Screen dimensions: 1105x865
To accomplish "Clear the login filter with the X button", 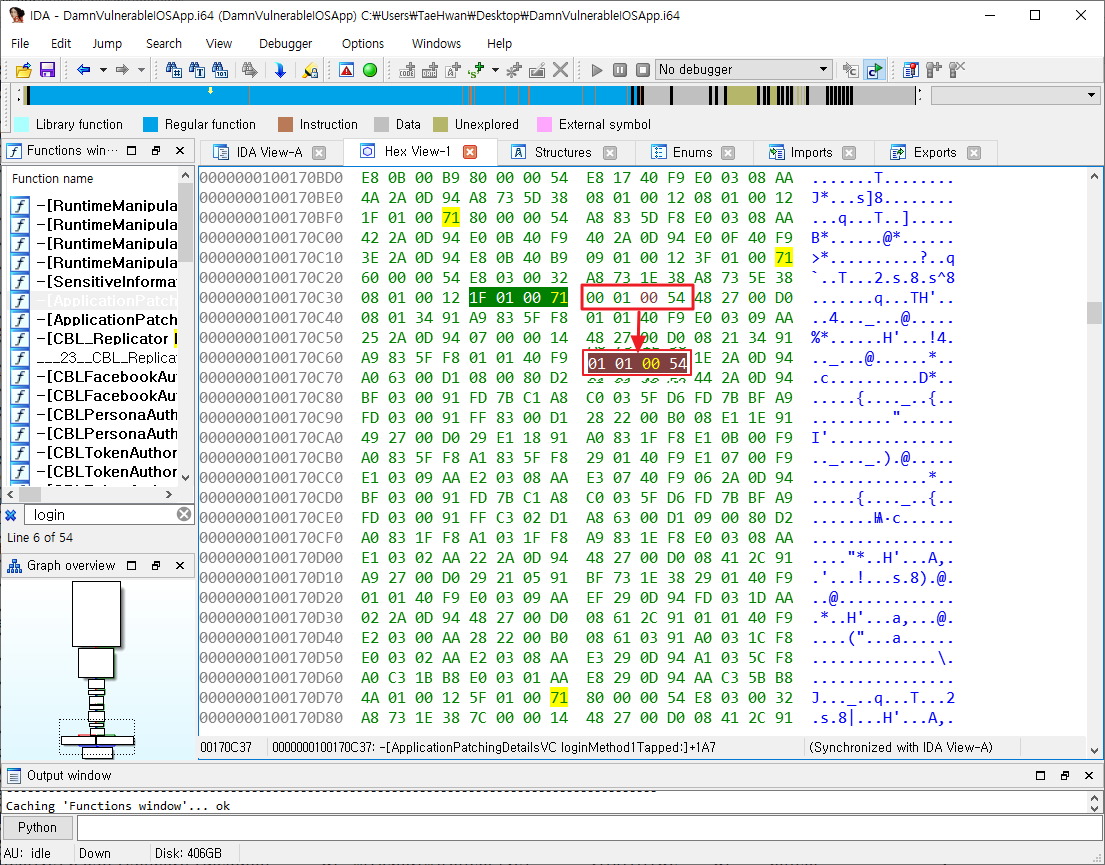I will pos(184,514).
